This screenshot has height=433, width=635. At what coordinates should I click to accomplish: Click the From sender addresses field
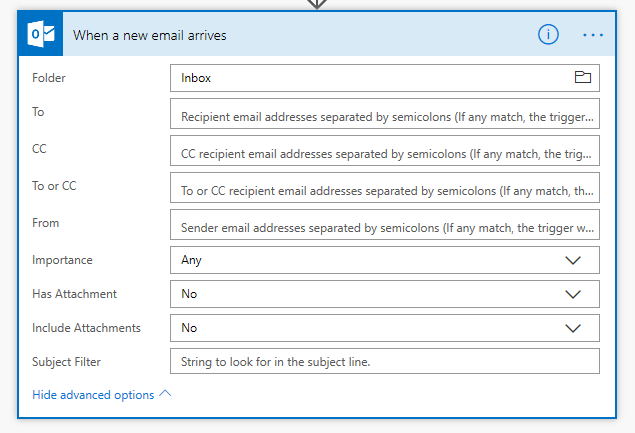click(x=385, y=224)
